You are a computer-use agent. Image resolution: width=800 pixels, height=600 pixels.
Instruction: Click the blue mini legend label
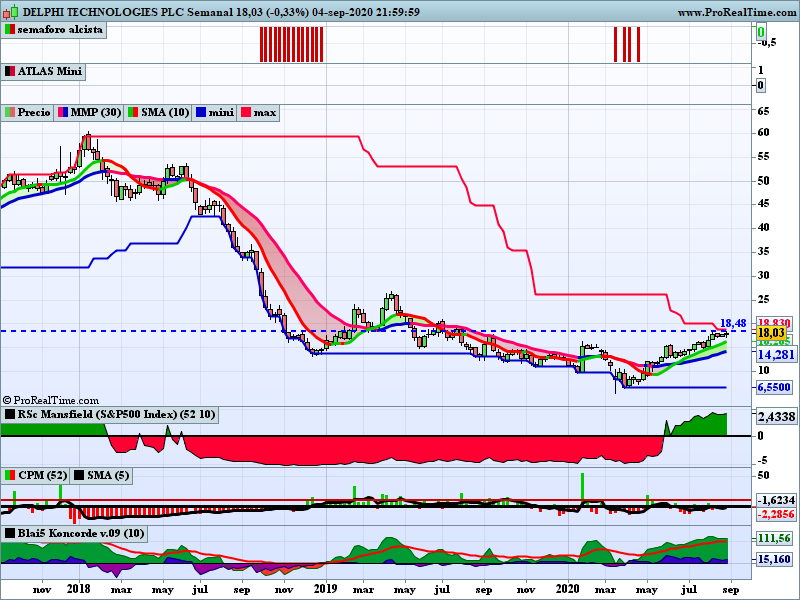click(221, 112)
